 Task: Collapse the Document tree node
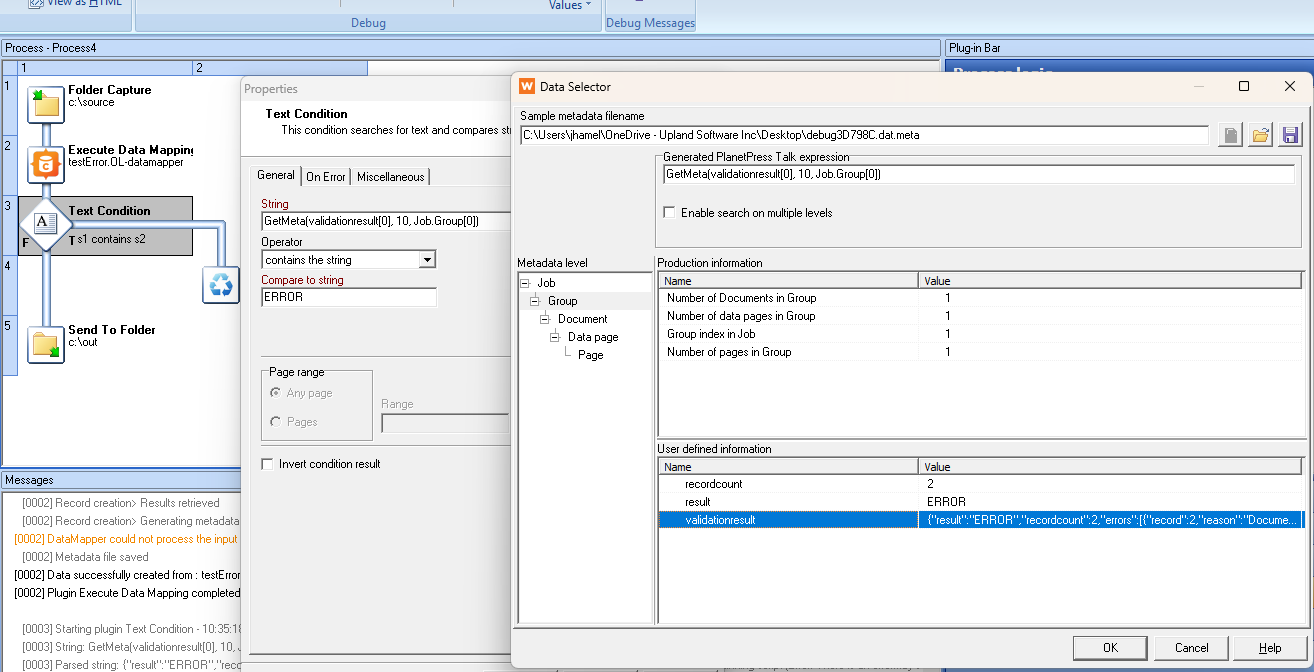[x=545, y=319]
